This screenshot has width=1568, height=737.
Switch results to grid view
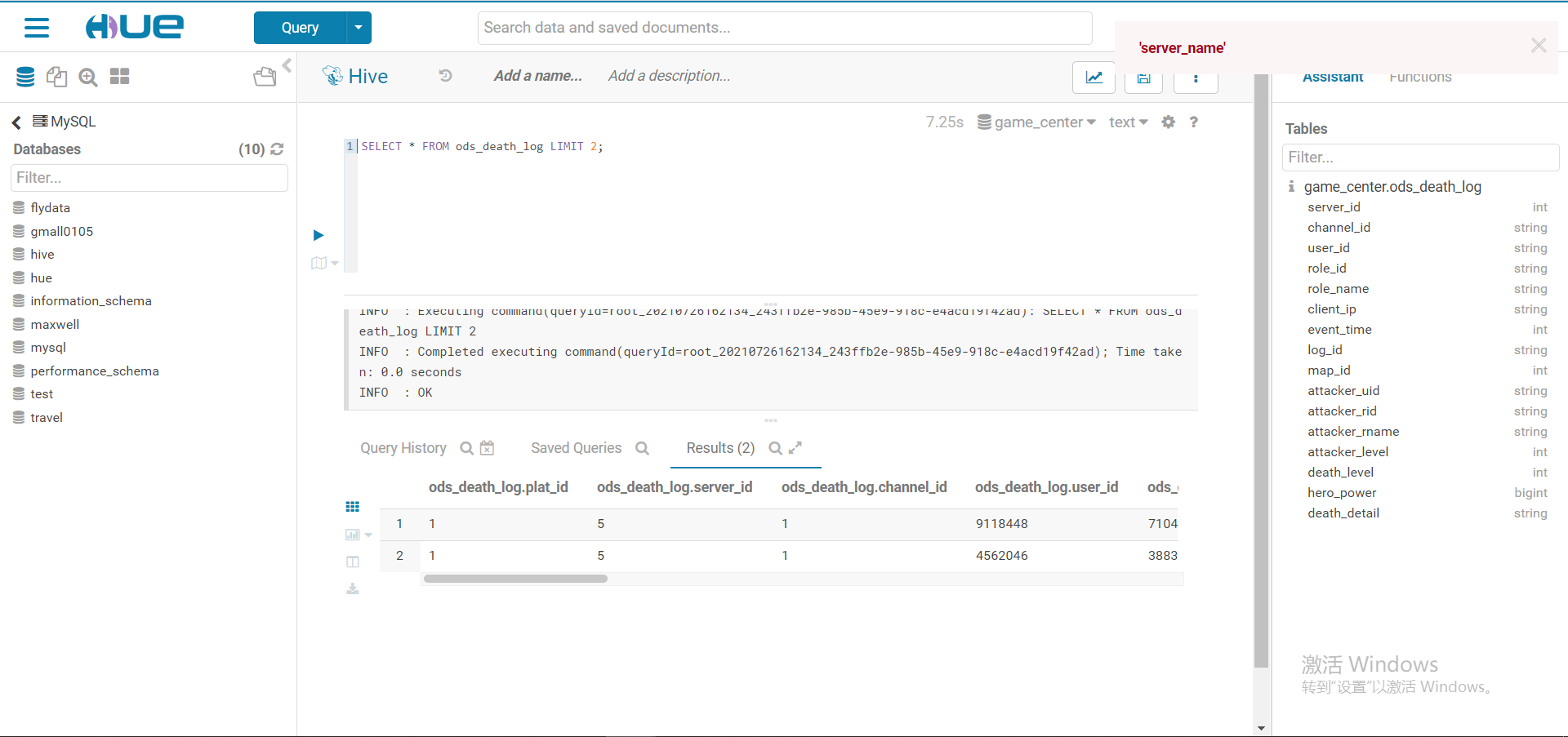353,507
